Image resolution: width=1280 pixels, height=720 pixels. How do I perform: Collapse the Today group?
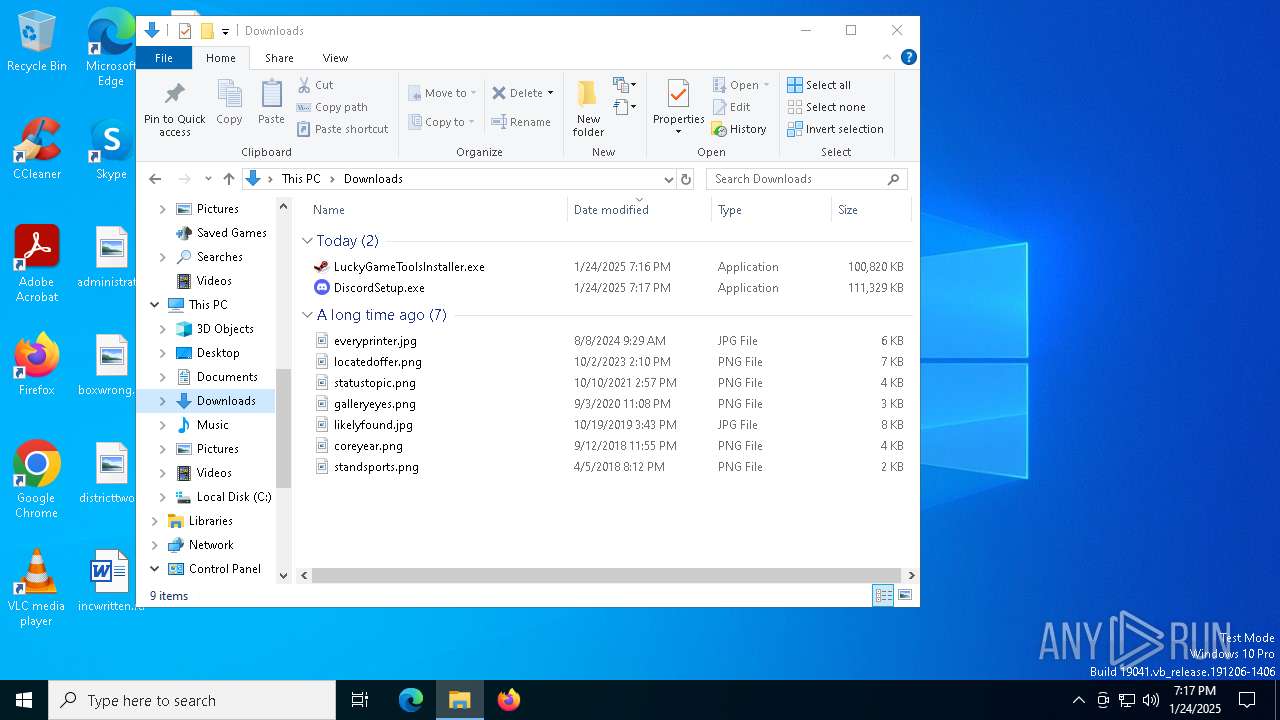pos(307,241)
